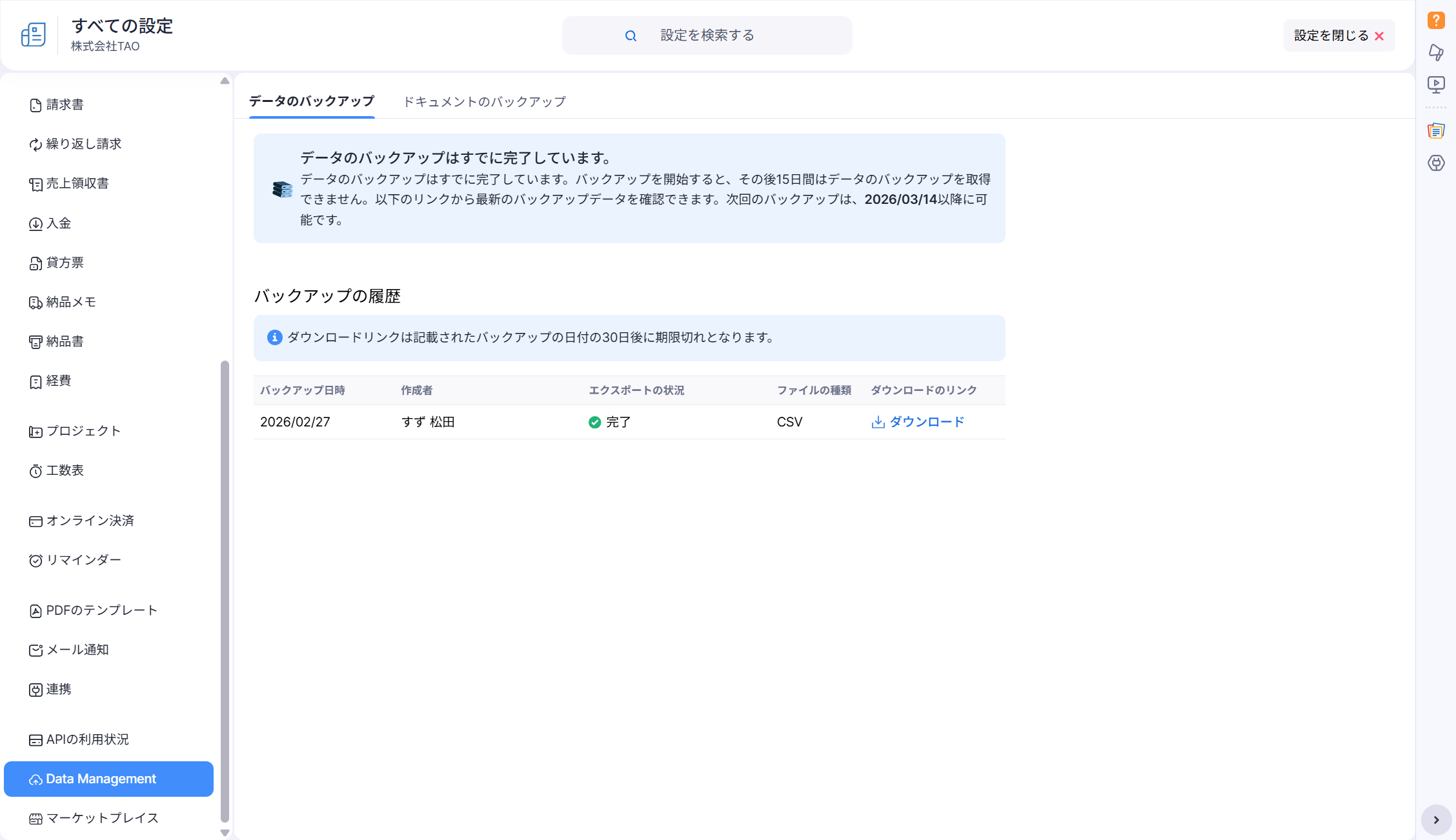
Task: Select PDFのテンプレート in sidebar
Action: [101, 610]
